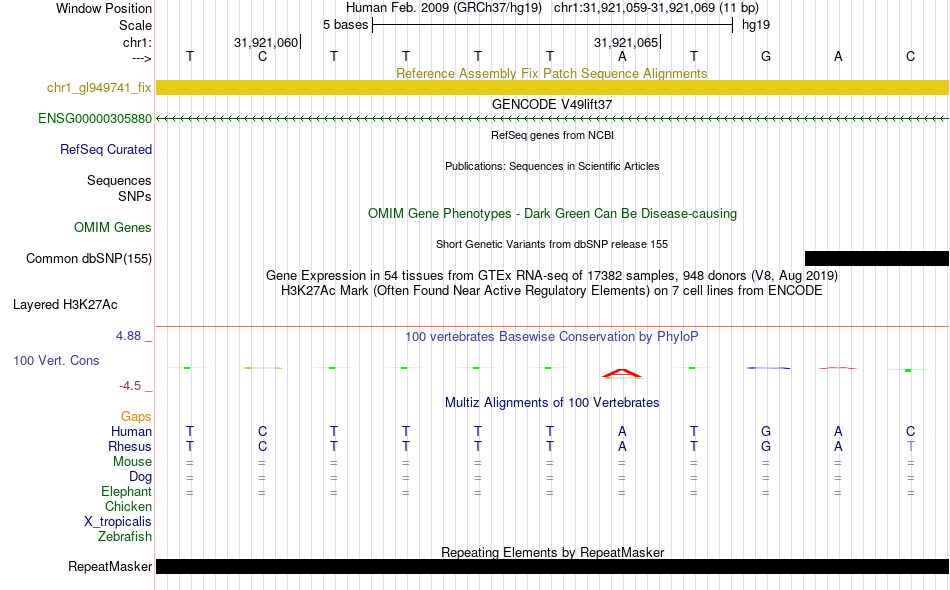Open 100 vertebrates Basewise Conservation title
This screenshot has width=950, height=590.
(551, 336)
